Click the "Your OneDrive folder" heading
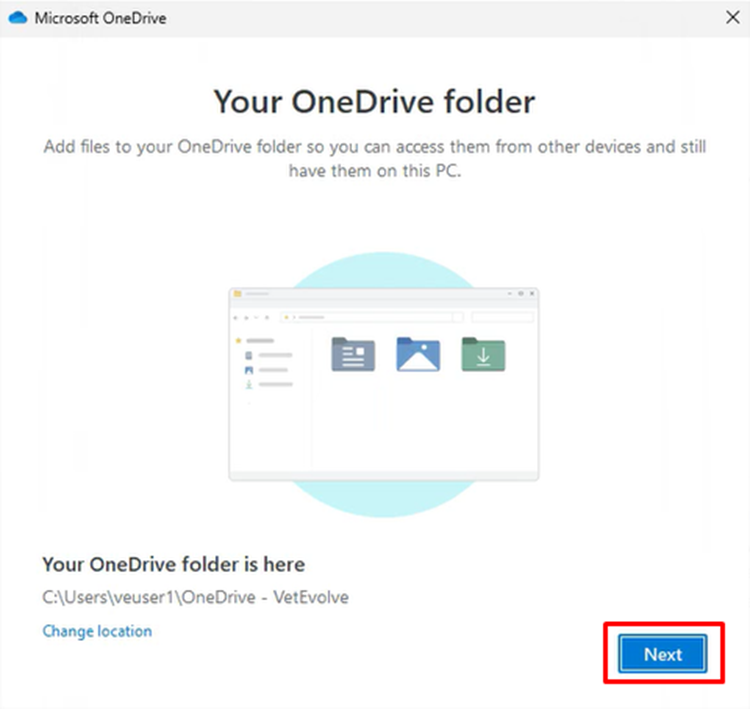The height and width of the screenshot is (709, 750). point(374,101)
